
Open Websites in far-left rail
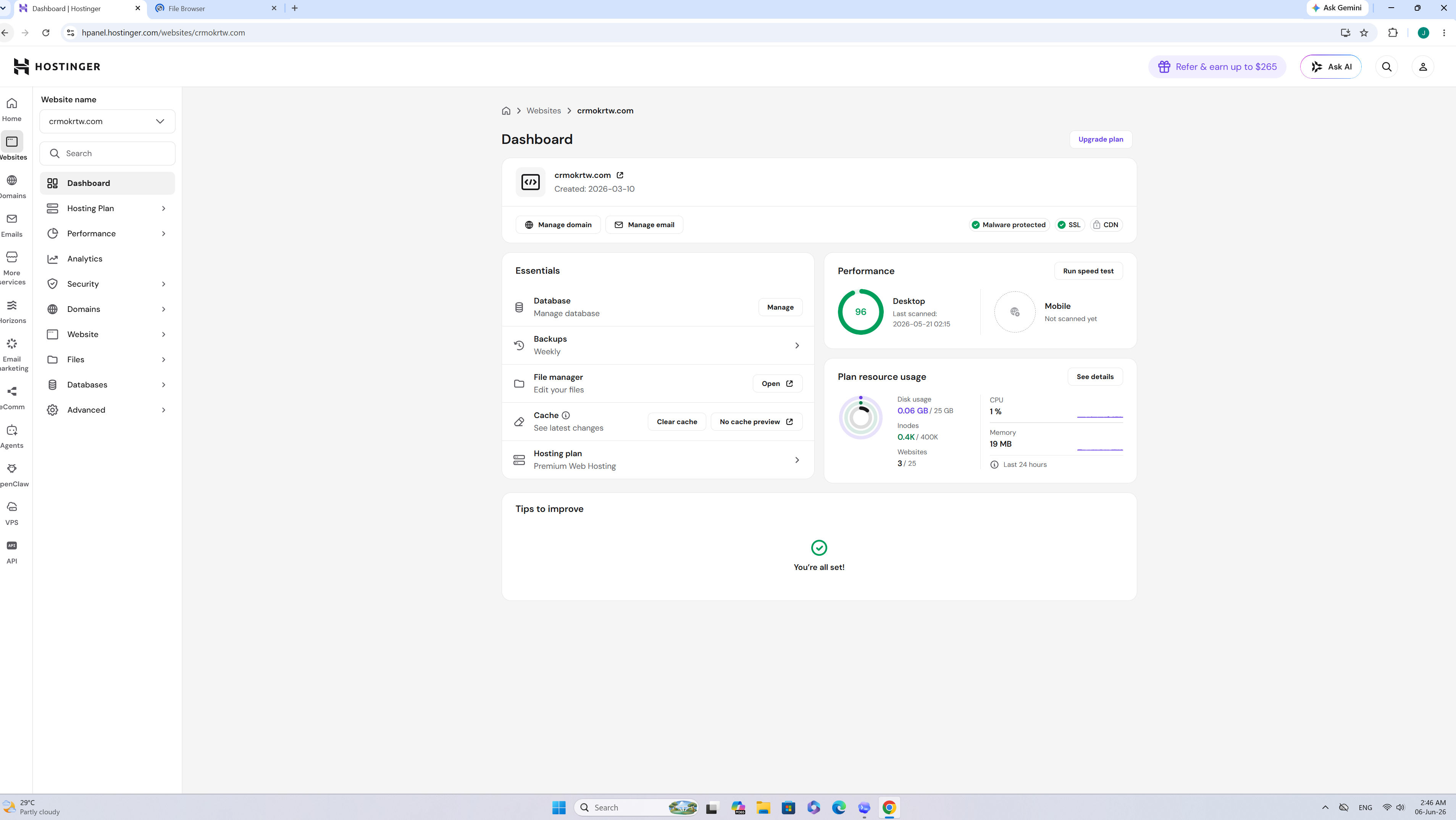point(13,147)
